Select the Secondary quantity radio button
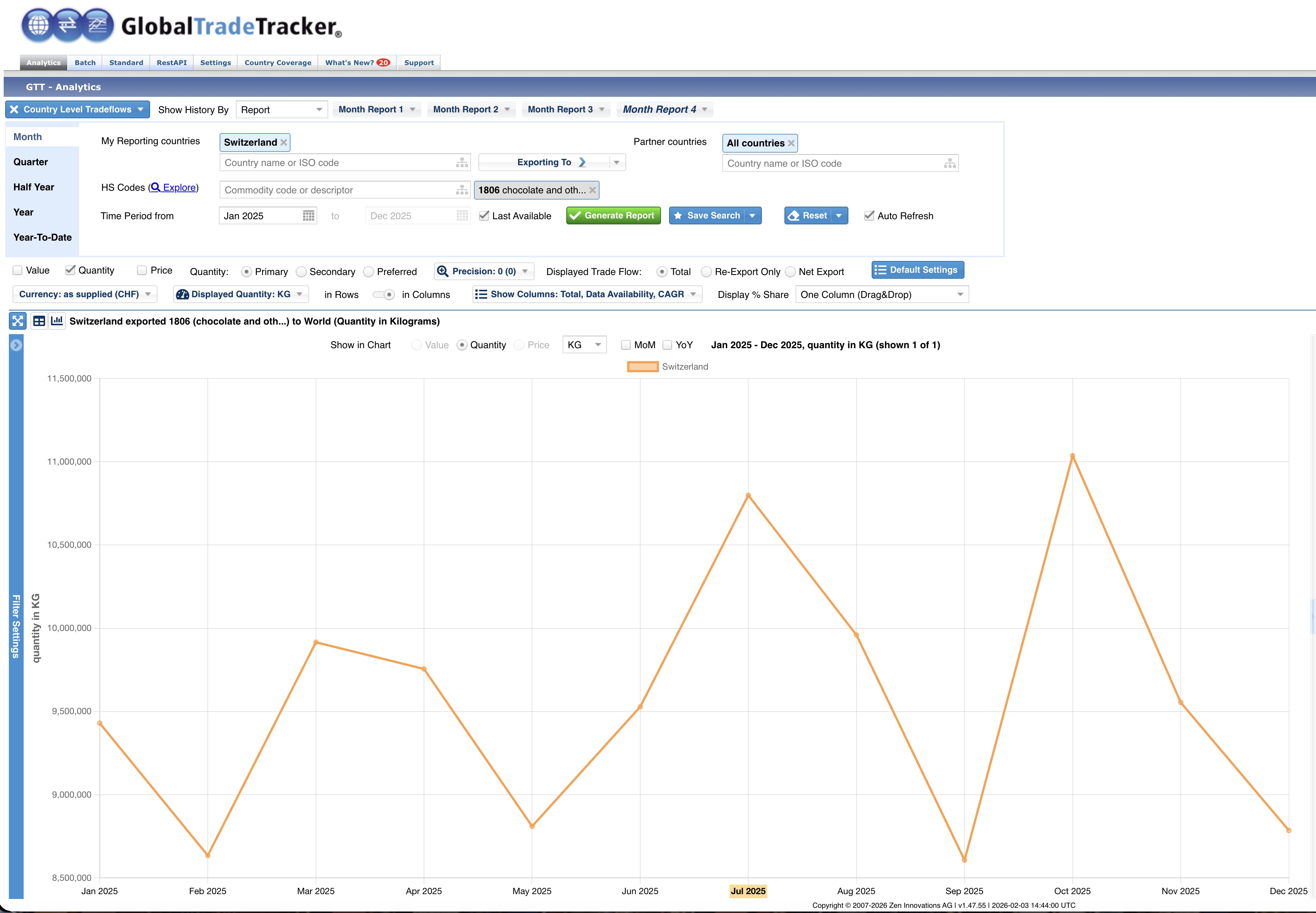 point(301,272)
